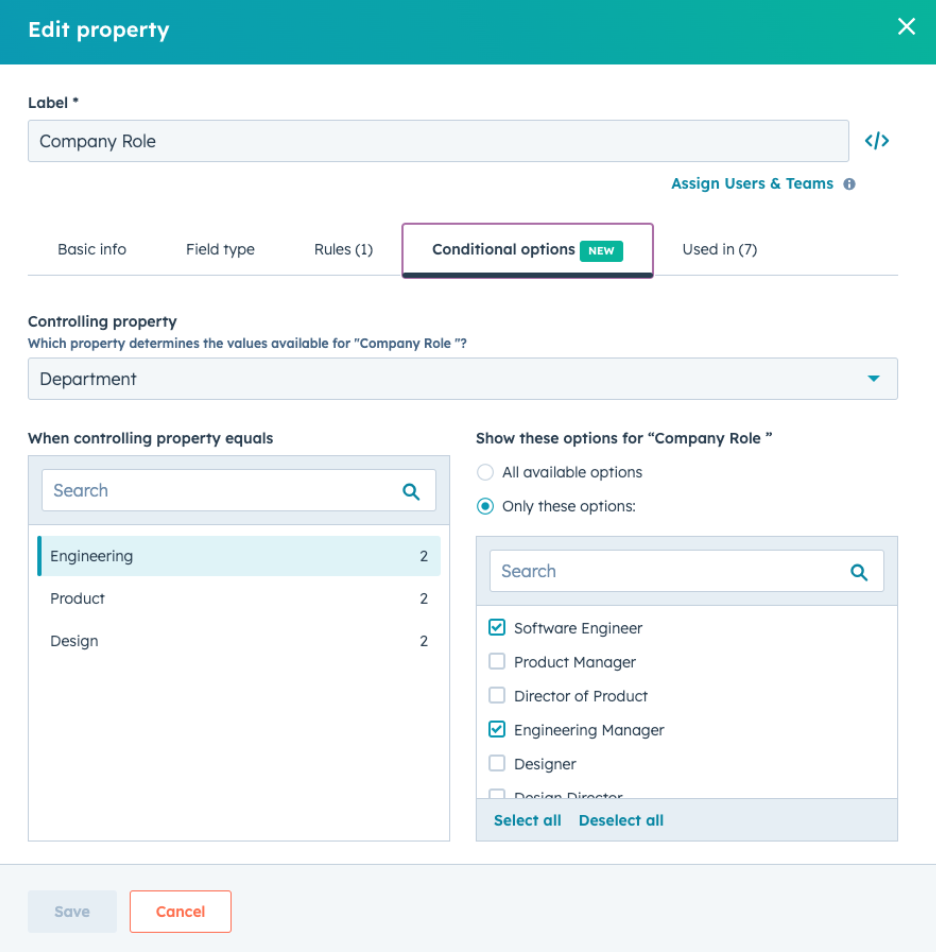Image resolution: width=936 pixels, height=952 pixels.
Task: Uncheck the Engineering Manager checkbox
Action: [x=497, y=729]
